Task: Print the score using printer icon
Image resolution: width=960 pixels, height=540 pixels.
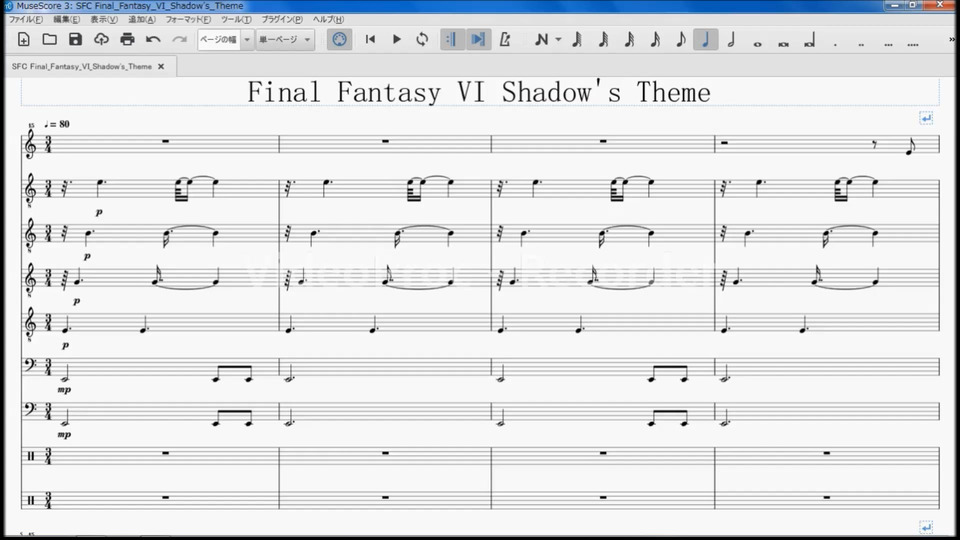Action: 127,40
